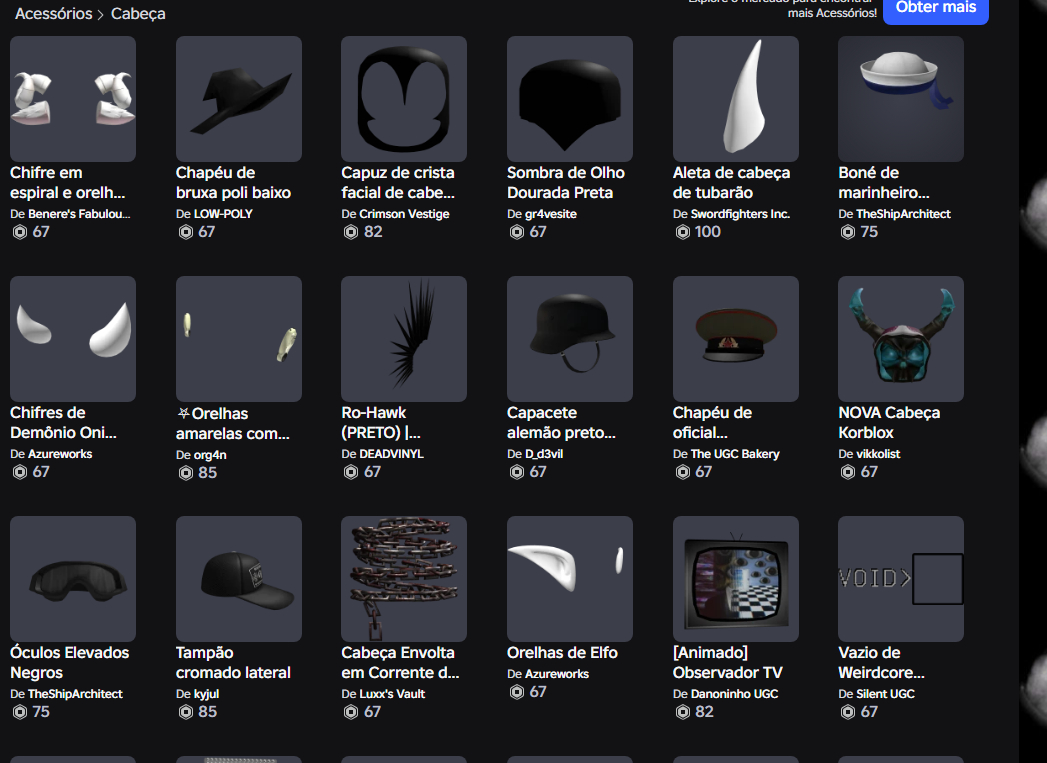Viewport: 1047px width, 763px height.
Task: Pick the black side cap thumbnail
Action: tap(238, 579)
